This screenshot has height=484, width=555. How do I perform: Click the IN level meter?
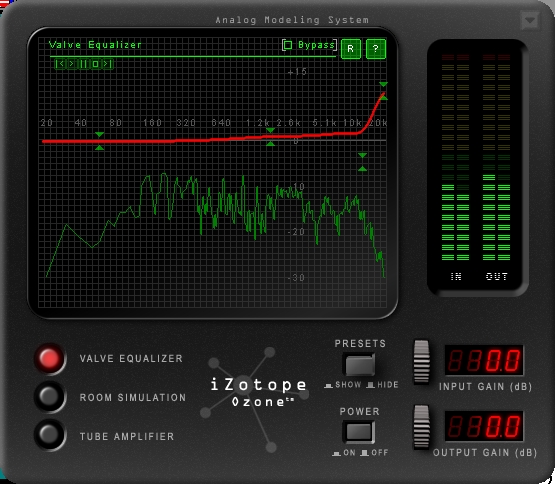[x=456, y=158]
